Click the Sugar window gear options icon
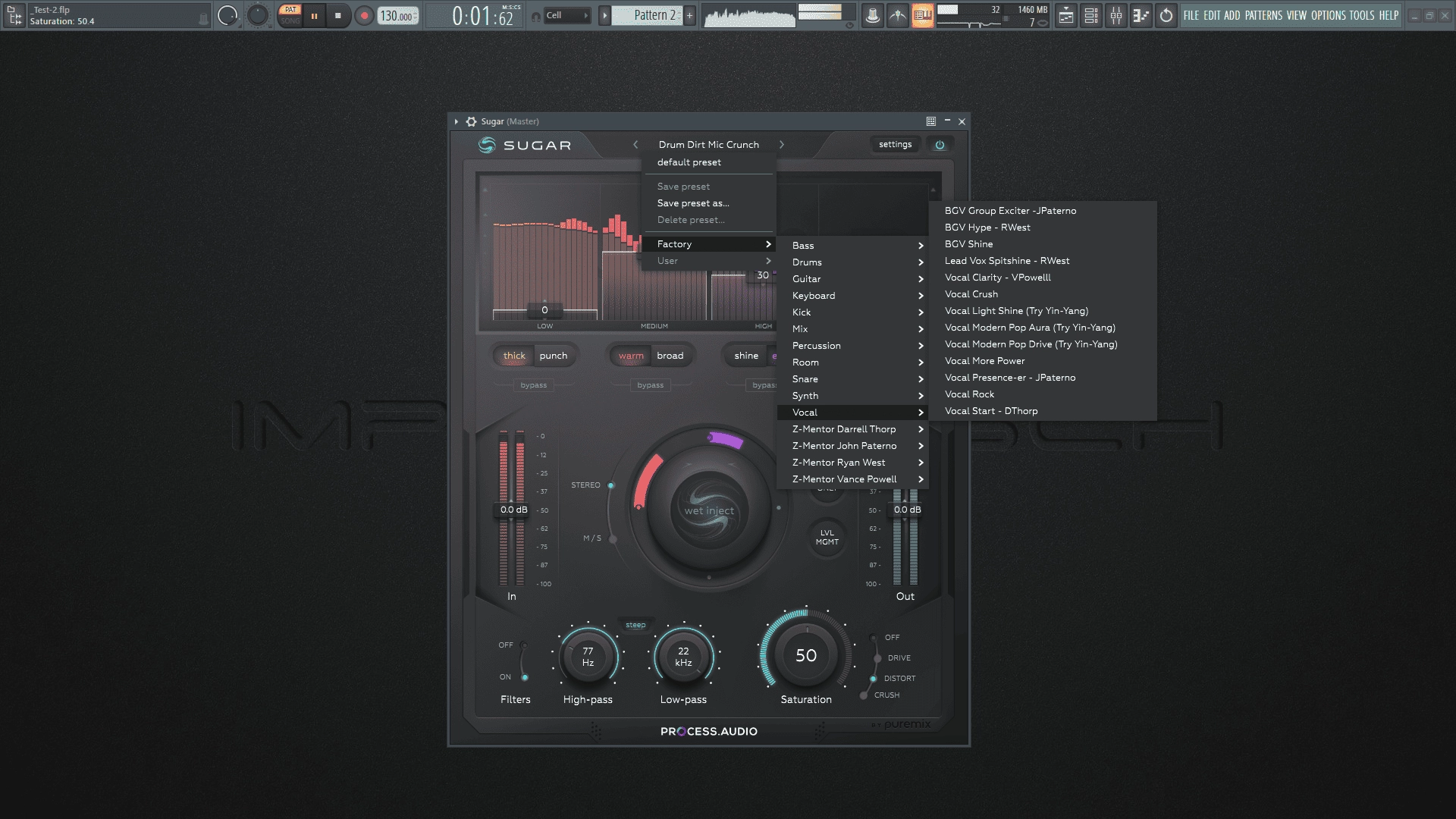The image size is (1456, 819). coord(471,121)
